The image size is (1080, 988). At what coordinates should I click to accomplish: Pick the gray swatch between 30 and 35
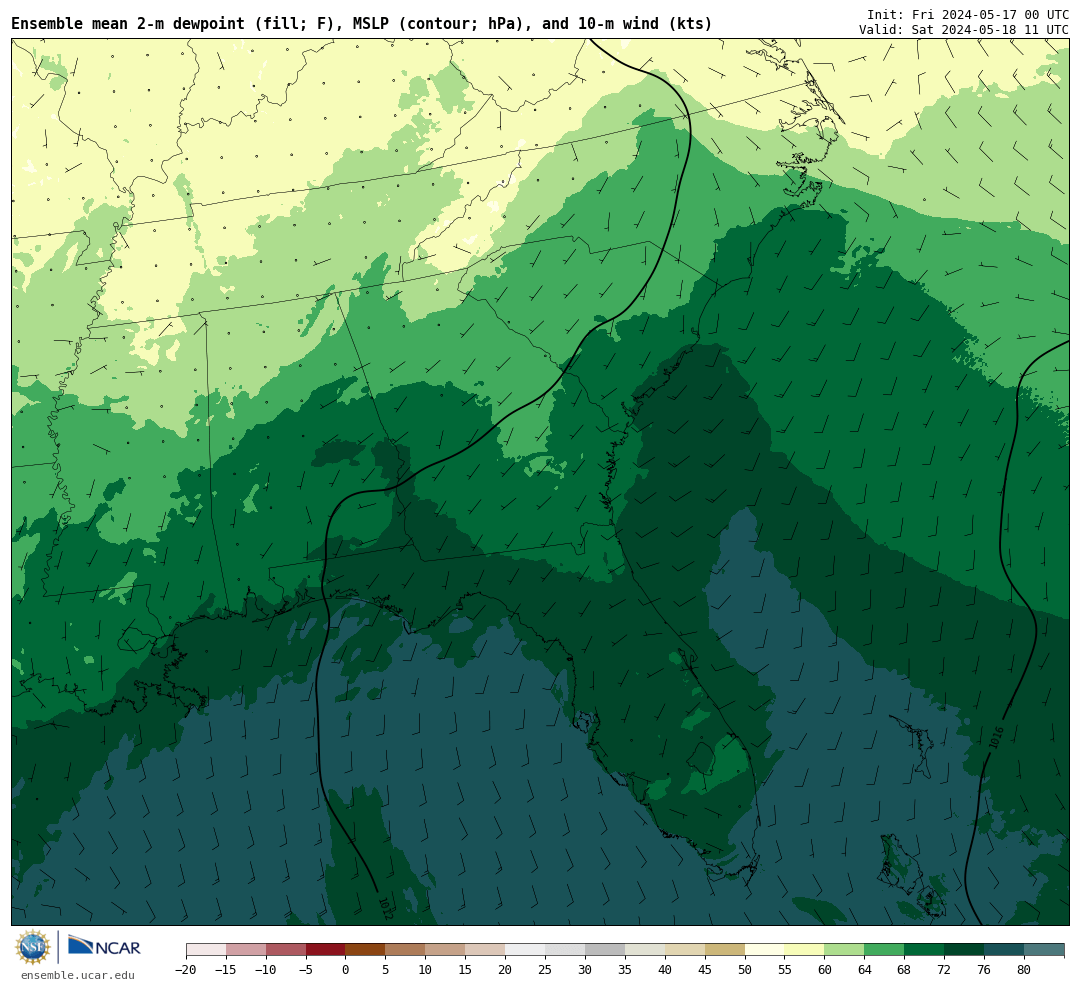coord(605,950)
